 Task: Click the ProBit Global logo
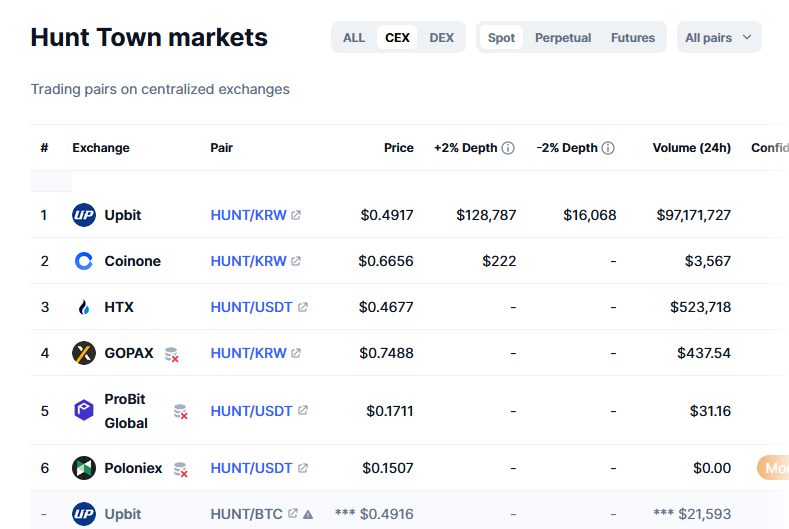84,410
